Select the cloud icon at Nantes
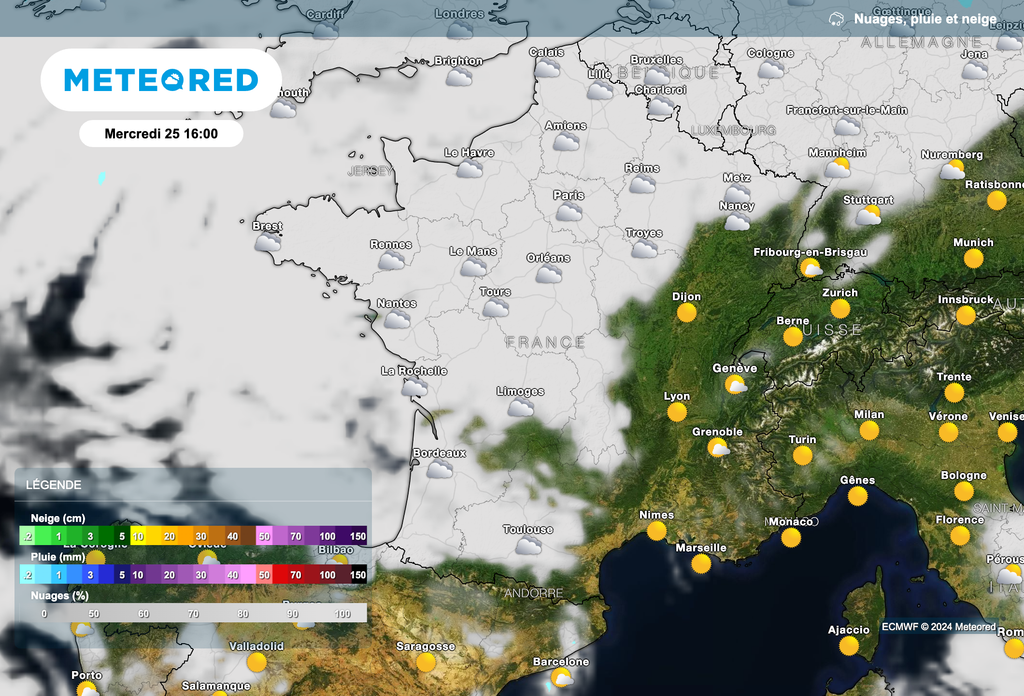The width and height of the screenshot is (1024, 696). click(x=397, y=319)
